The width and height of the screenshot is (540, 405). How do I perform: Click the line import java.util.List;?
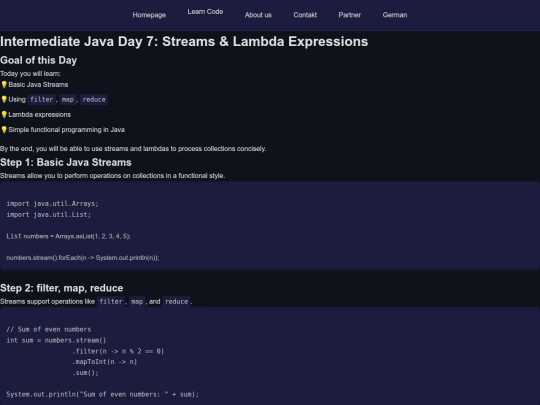coord(49,215)
